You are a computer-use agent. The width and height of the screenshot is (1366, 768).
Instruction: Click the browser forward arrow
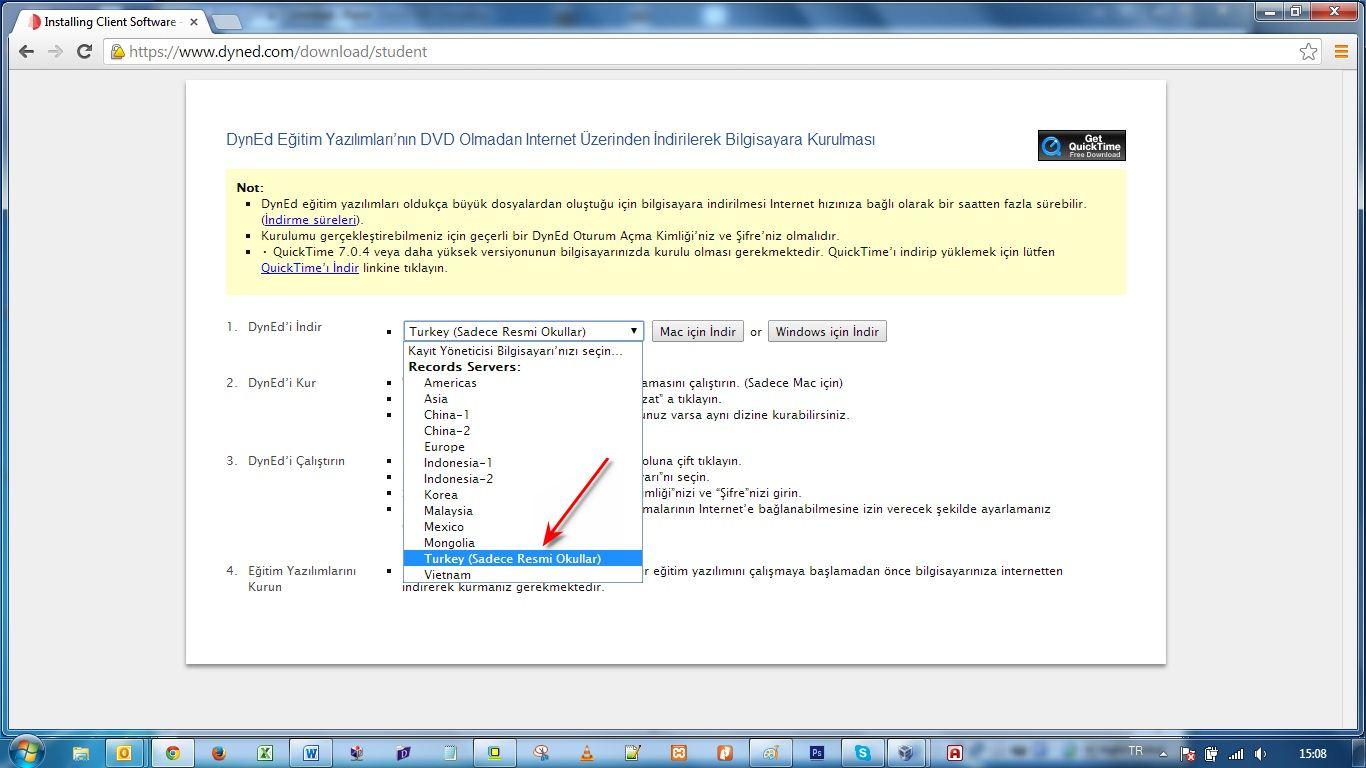pos(56,51)
